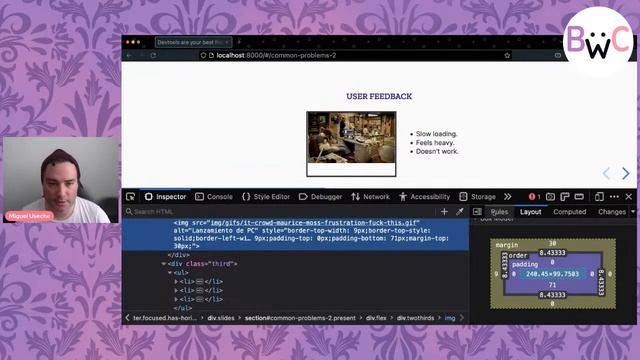
Task: Open the Network panel
Action: click(371, 197)
